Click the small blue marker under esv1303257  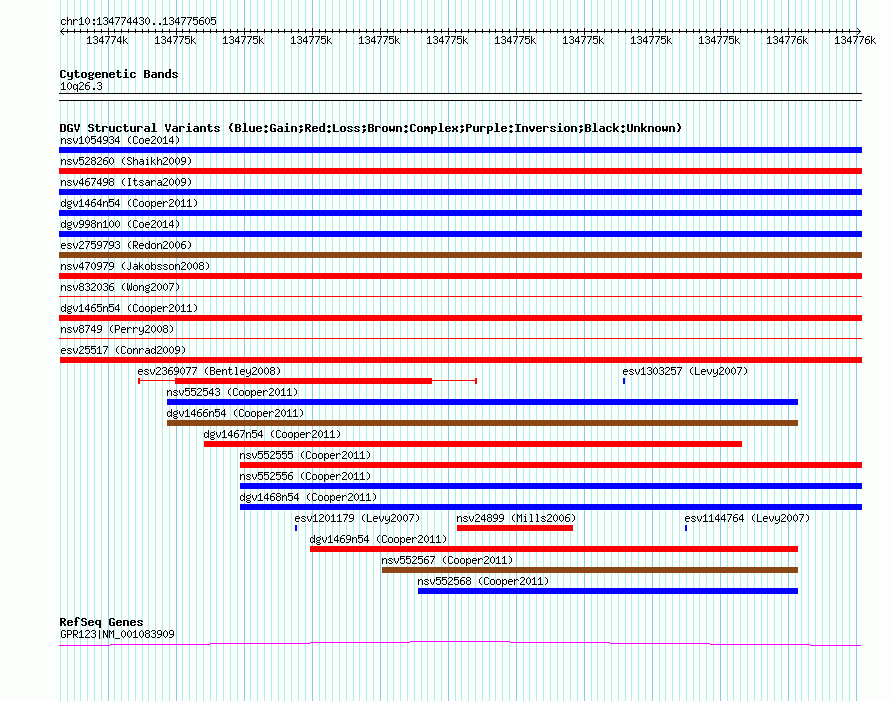(624, 381)
